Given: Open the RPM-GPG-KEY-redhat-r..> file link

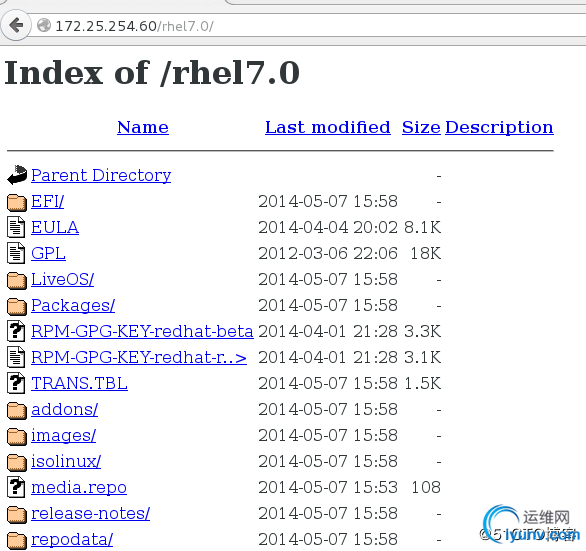Looking at the screenshot, I should click(139, 357).
